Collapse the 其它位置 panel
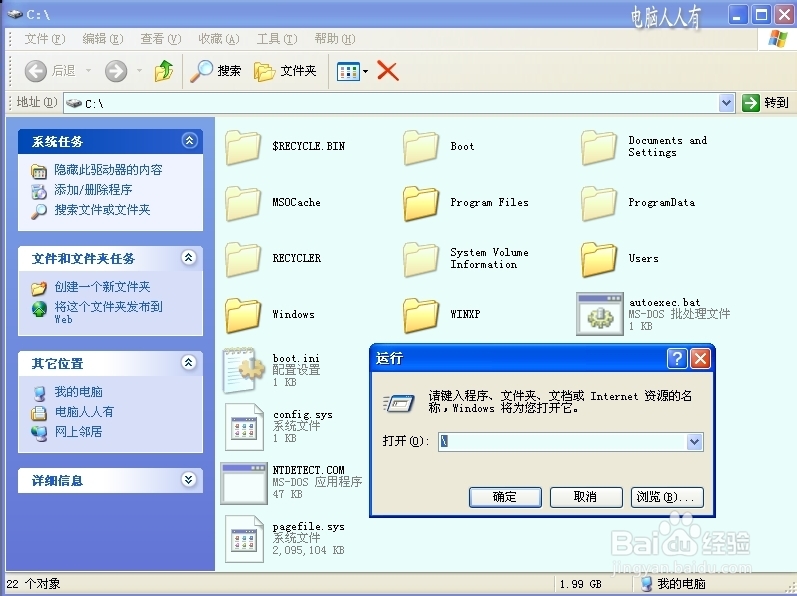The height and width of the screenshot is (596, 797). tap(189, 362)
